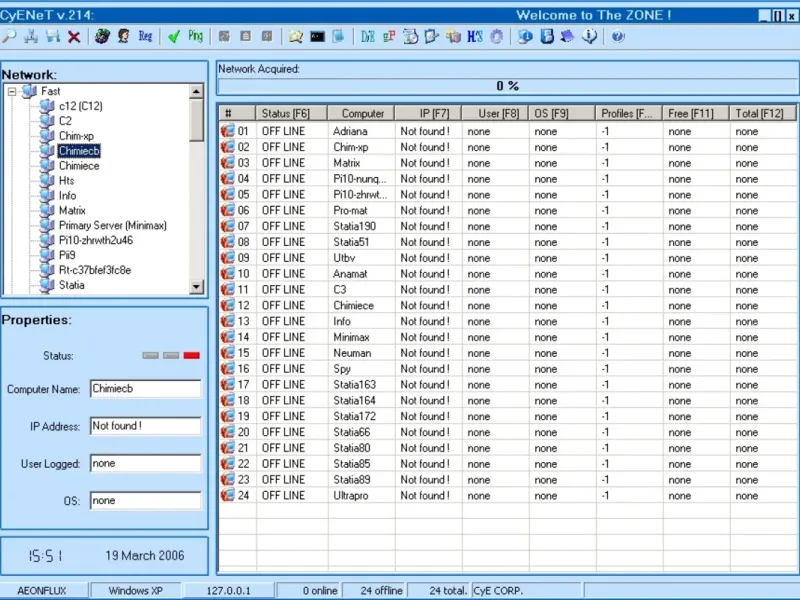Image resolution: width=800 pixels, height=600 pixels.
Task: Click the red status indicator light
Action: 191,355
